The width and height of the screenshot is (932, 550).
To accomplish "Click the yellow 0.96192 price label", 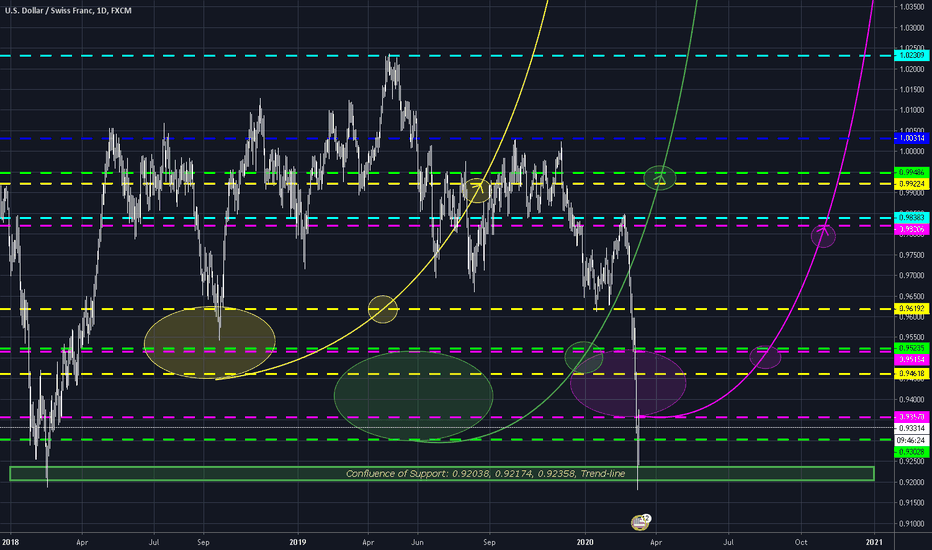I will [x=911, y=309].
